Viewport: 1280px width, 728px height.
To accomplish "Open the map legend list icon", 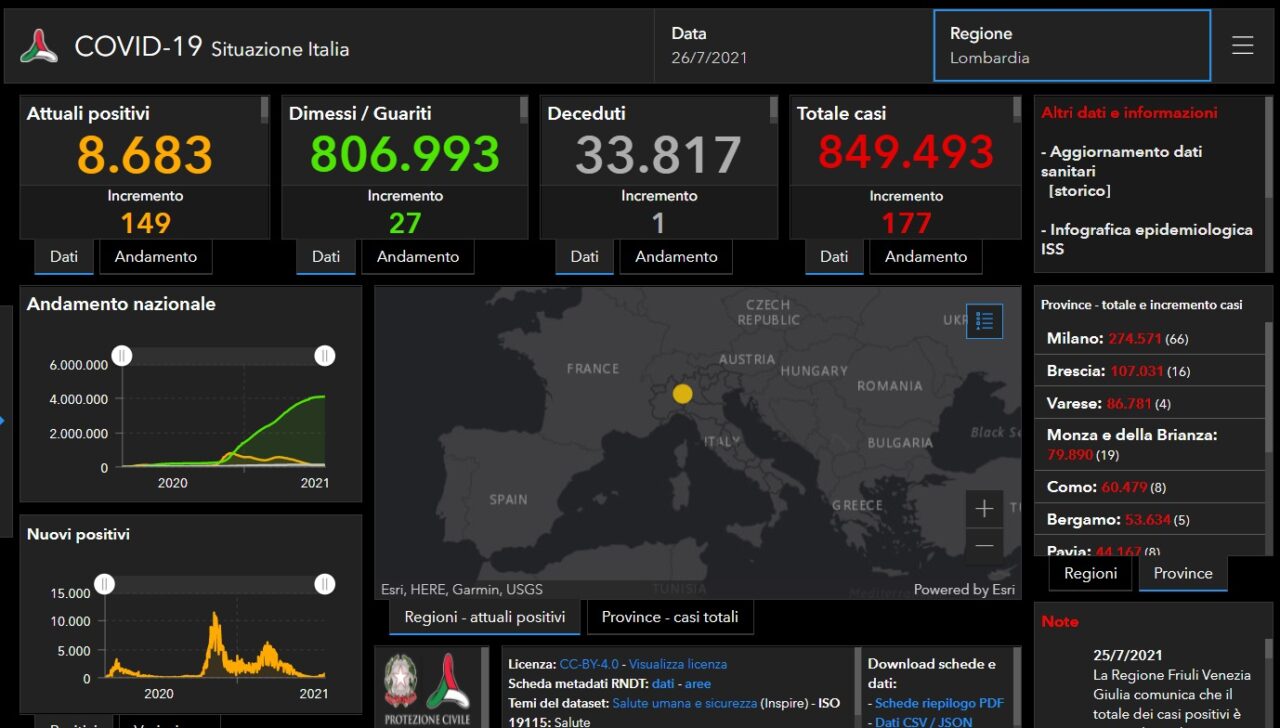I will click(984, 321).
